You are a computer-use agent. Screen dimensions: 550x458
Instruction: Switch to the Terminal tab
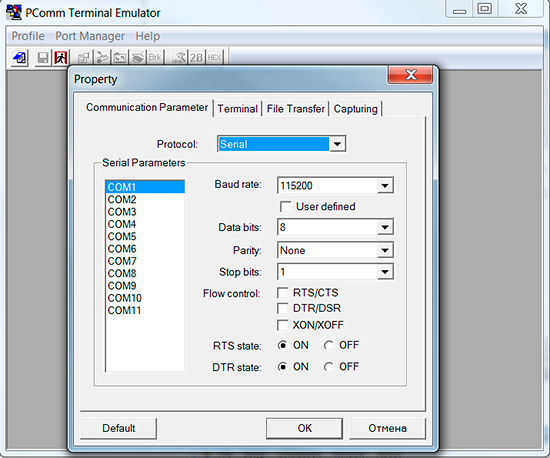pyautogui.click(x=237, y=109)
